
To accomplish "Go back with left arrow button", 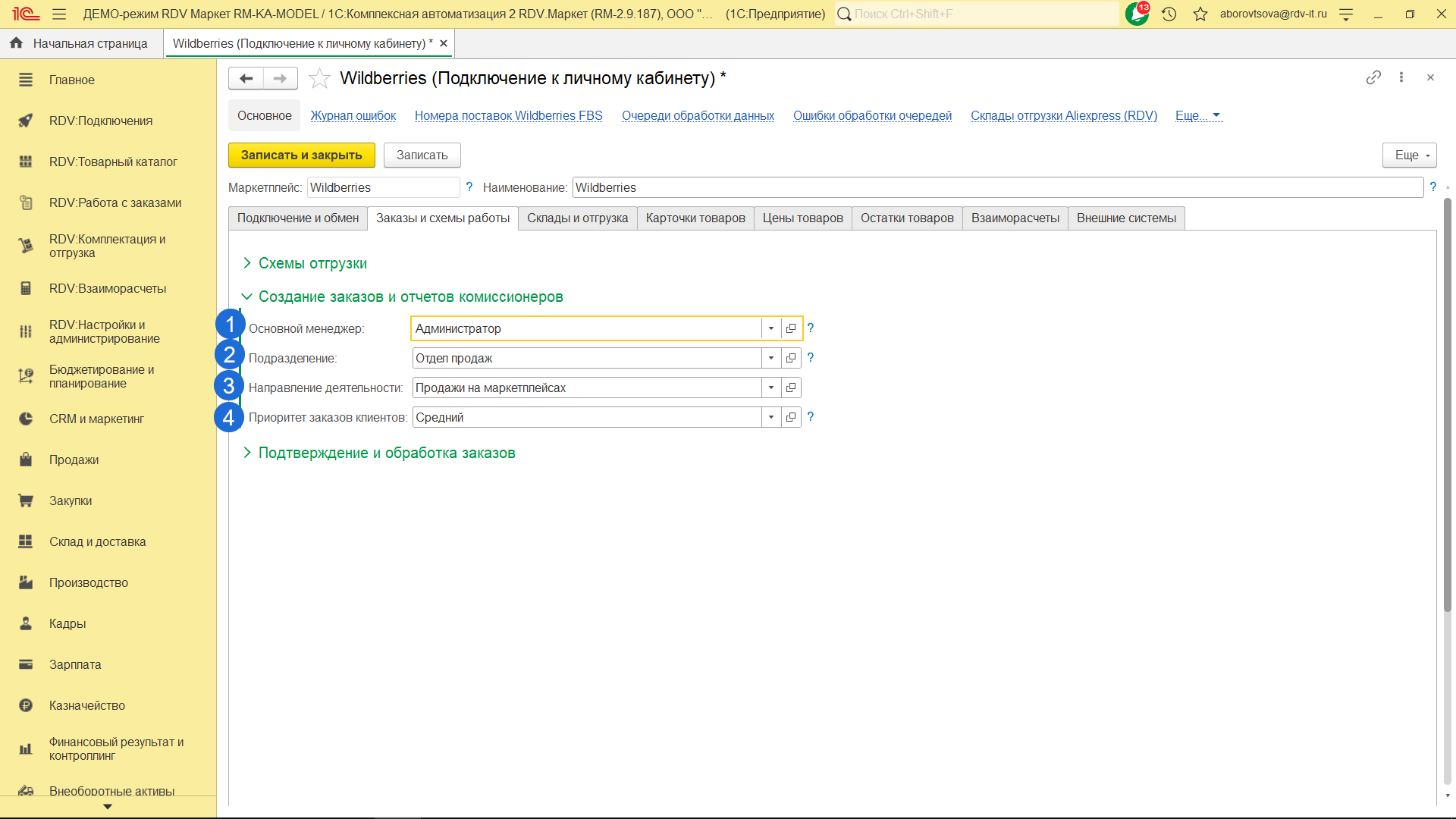I will (x=246, y=78).
